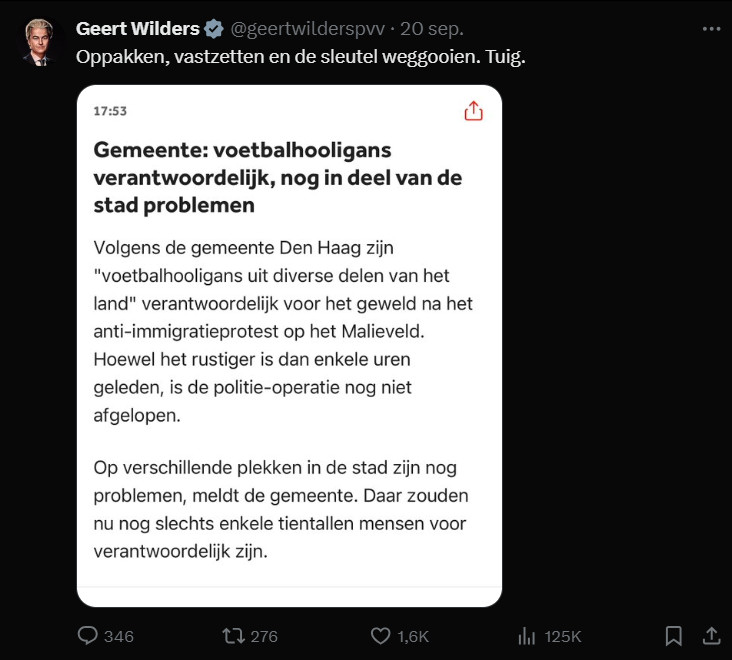This screenshot has width=732, height=660.
Task: Click the tweet text 'Oppakken, vastzetten'
Action: coord(300,57)
